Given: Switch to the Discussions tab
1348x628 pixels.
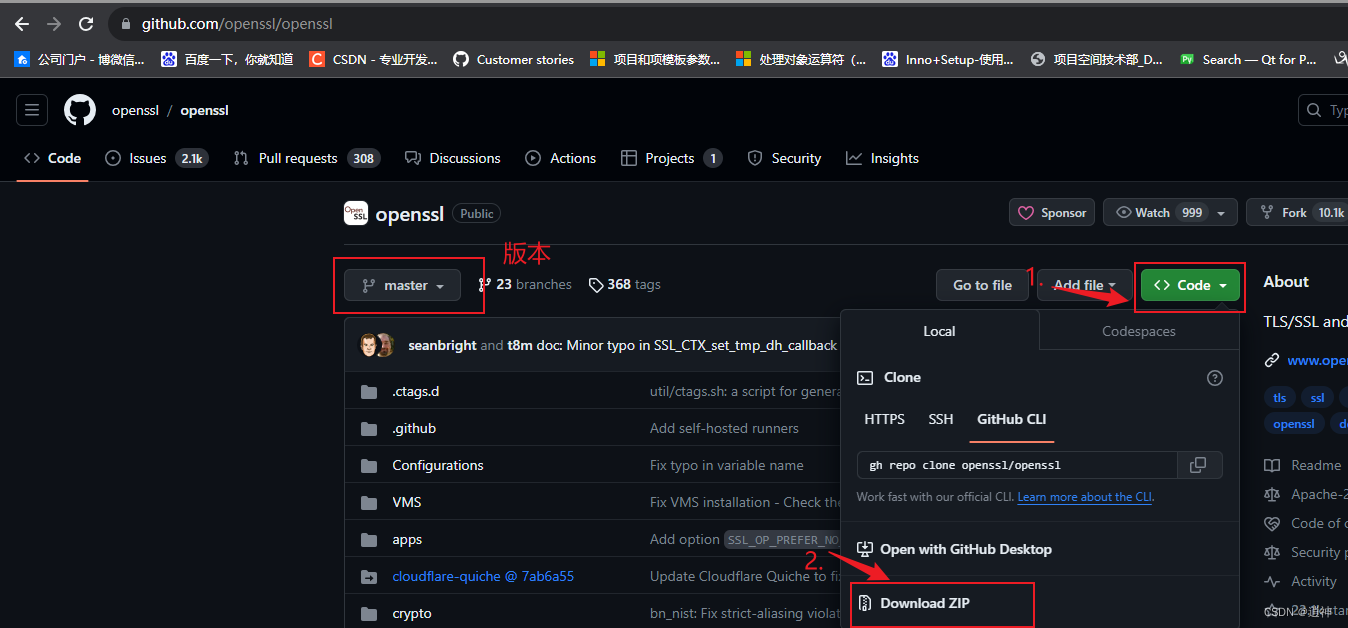Looking at the screenshot, I should tap(452, 158).
